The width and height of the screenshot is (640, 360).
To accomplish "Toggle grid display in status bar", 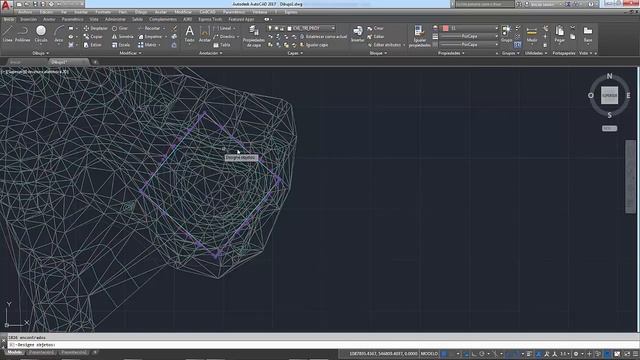I will pos(444,354).
